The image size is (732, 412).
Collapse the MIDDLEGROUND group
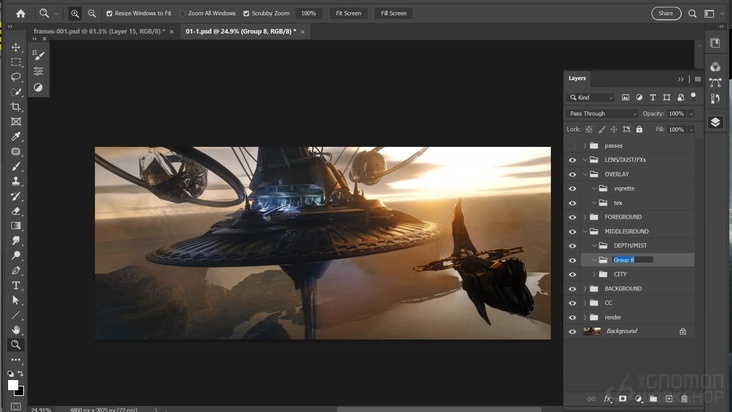pos(585,231)
